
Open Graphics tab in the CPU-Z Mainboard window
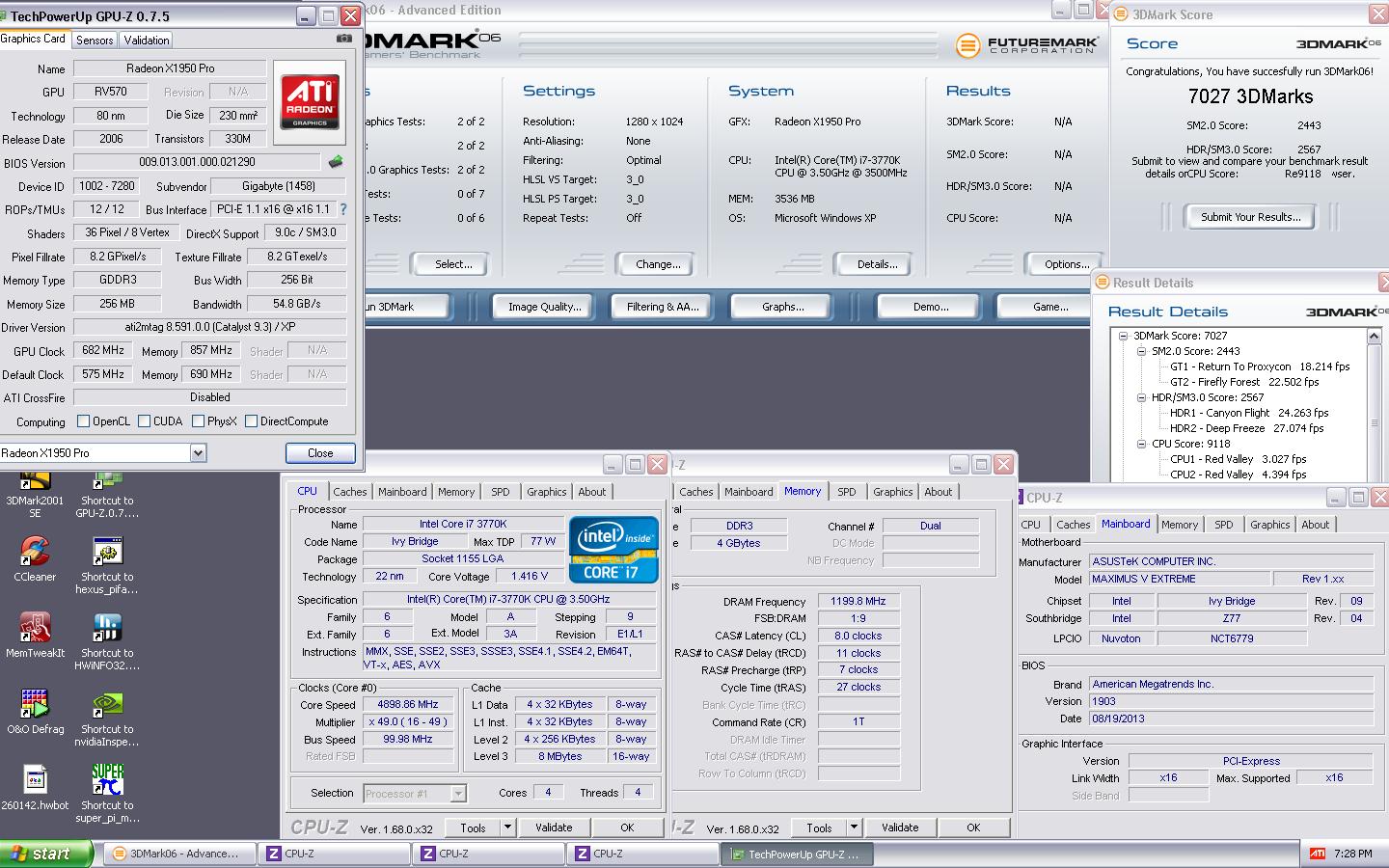[1269, 525]
